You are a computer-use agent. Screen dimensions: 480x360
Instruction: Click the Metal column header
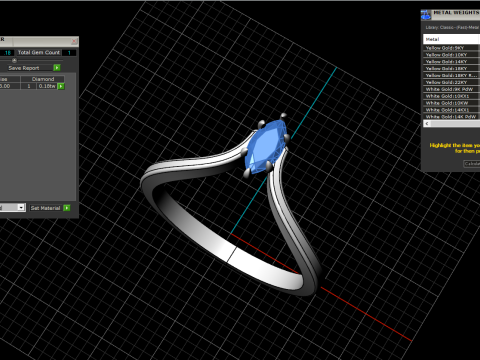tap(451, 39)
